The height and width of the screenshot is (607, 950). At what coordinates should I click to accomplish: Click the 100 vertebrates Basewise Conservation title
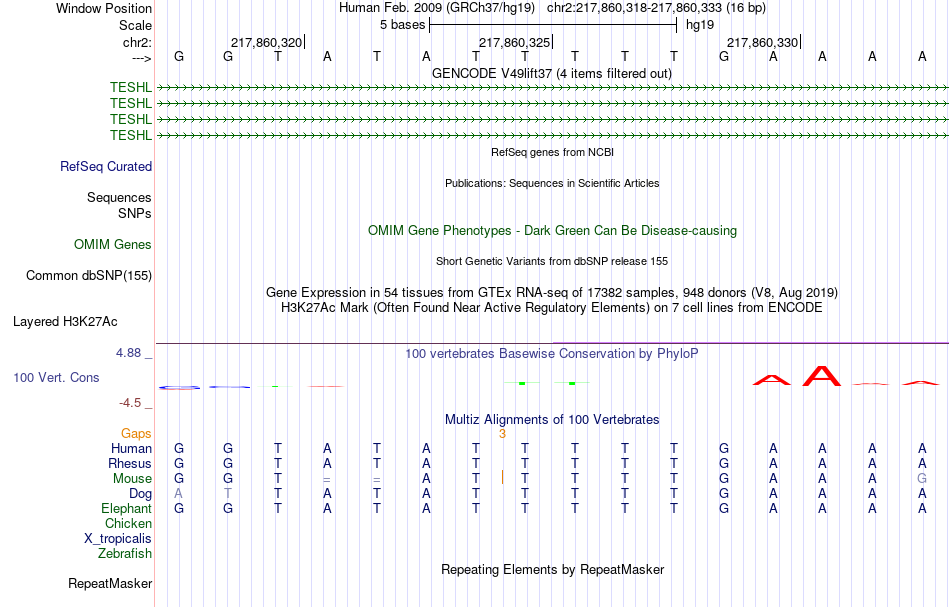pyautogui.click(x=552, y=354)
